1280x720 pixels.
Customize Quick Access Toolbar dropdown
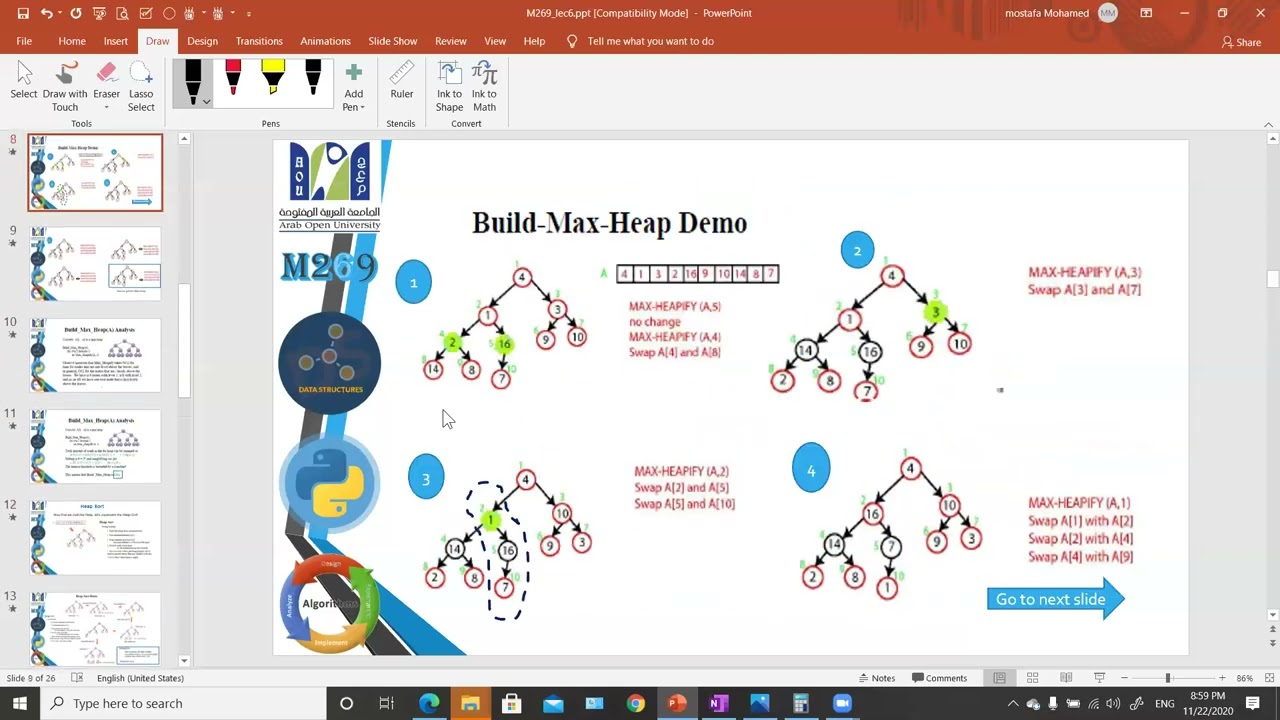pos(248,14)
